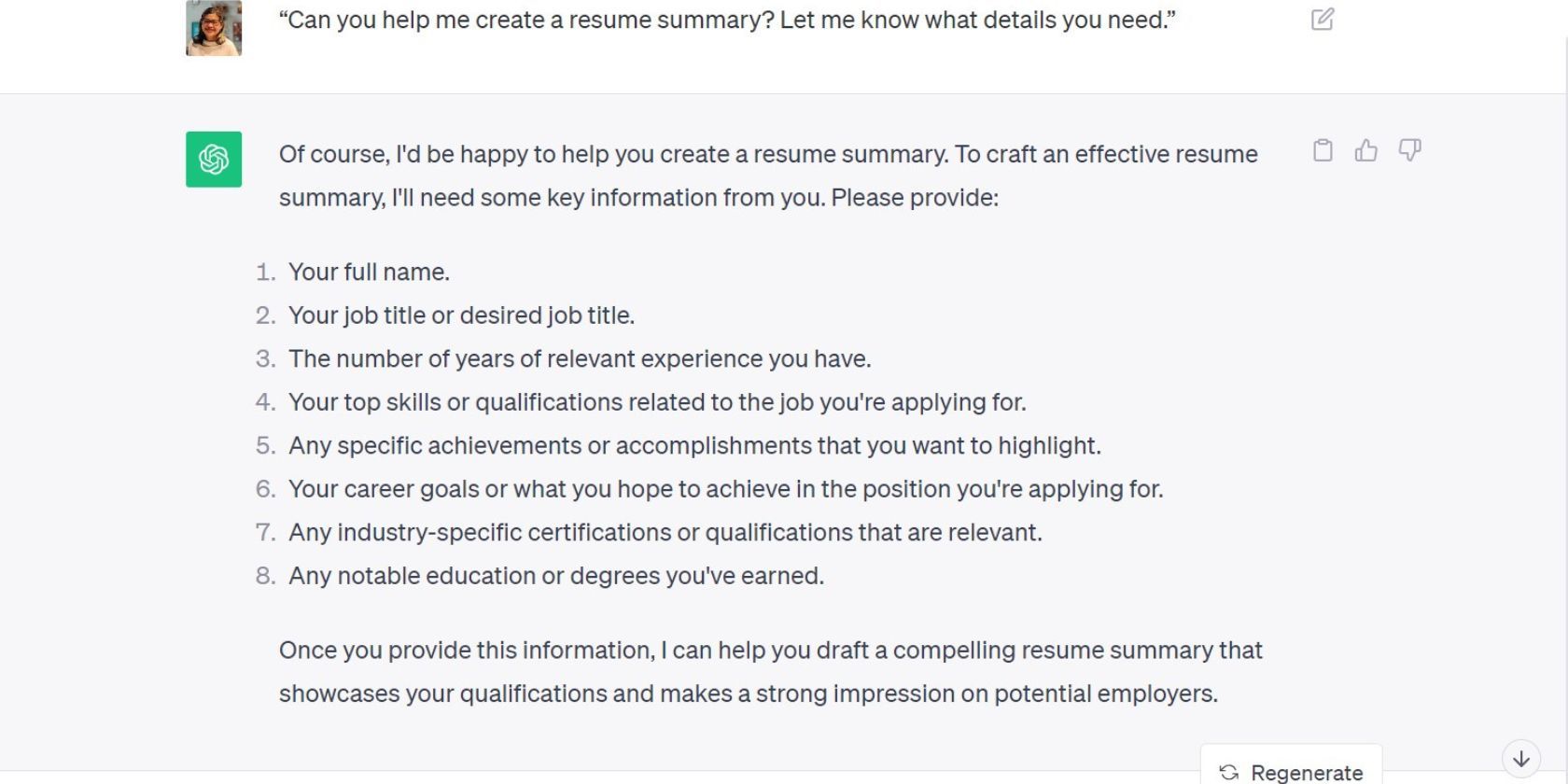Select the top skills or qualifications item
1568x784 pixels.
coord(657,402)
